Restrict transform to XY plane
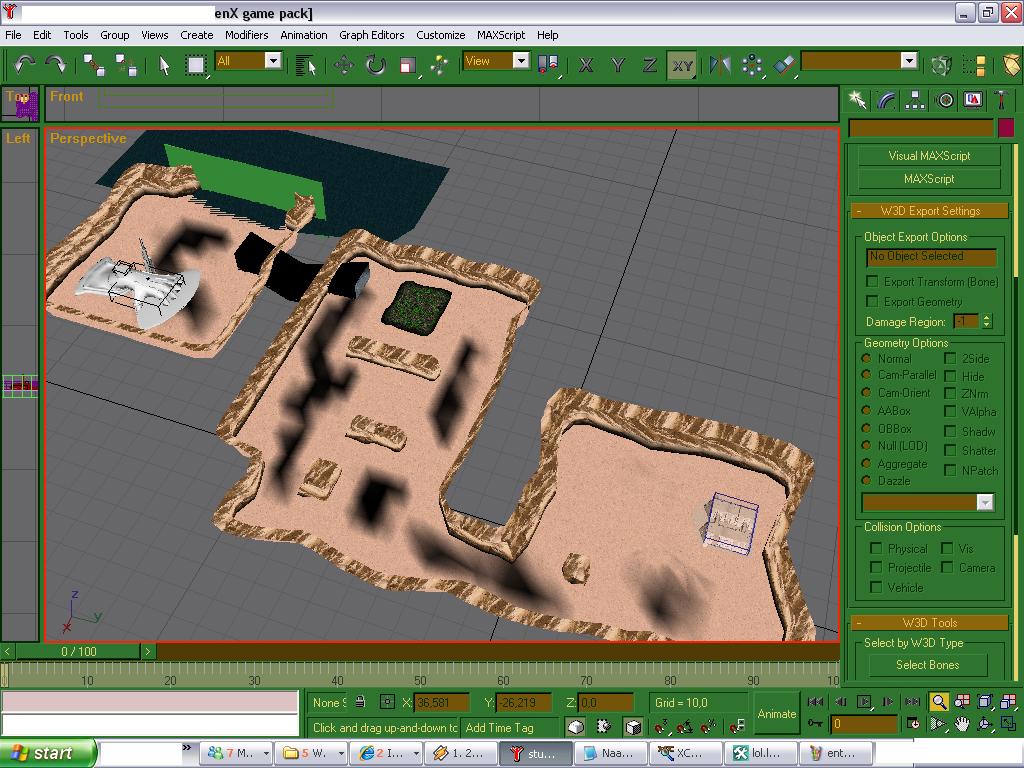Viewport: 1024px width, 768px height. click(682, 66)
